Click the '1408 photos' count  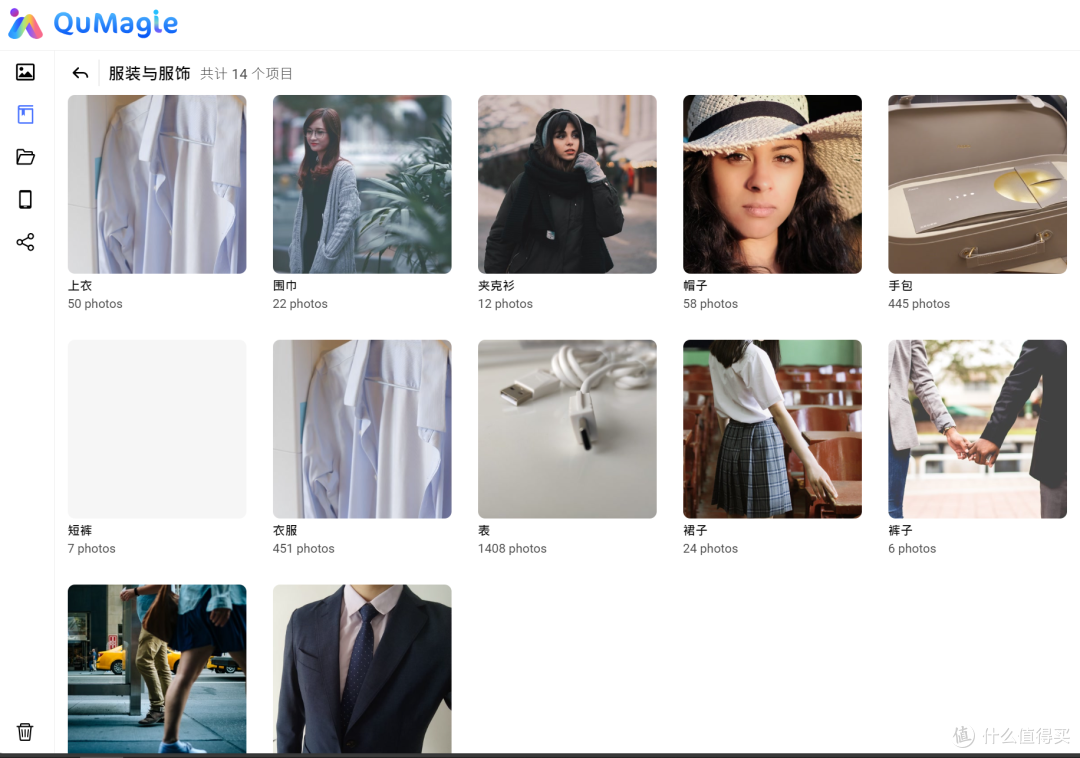[x=512, y=549]
